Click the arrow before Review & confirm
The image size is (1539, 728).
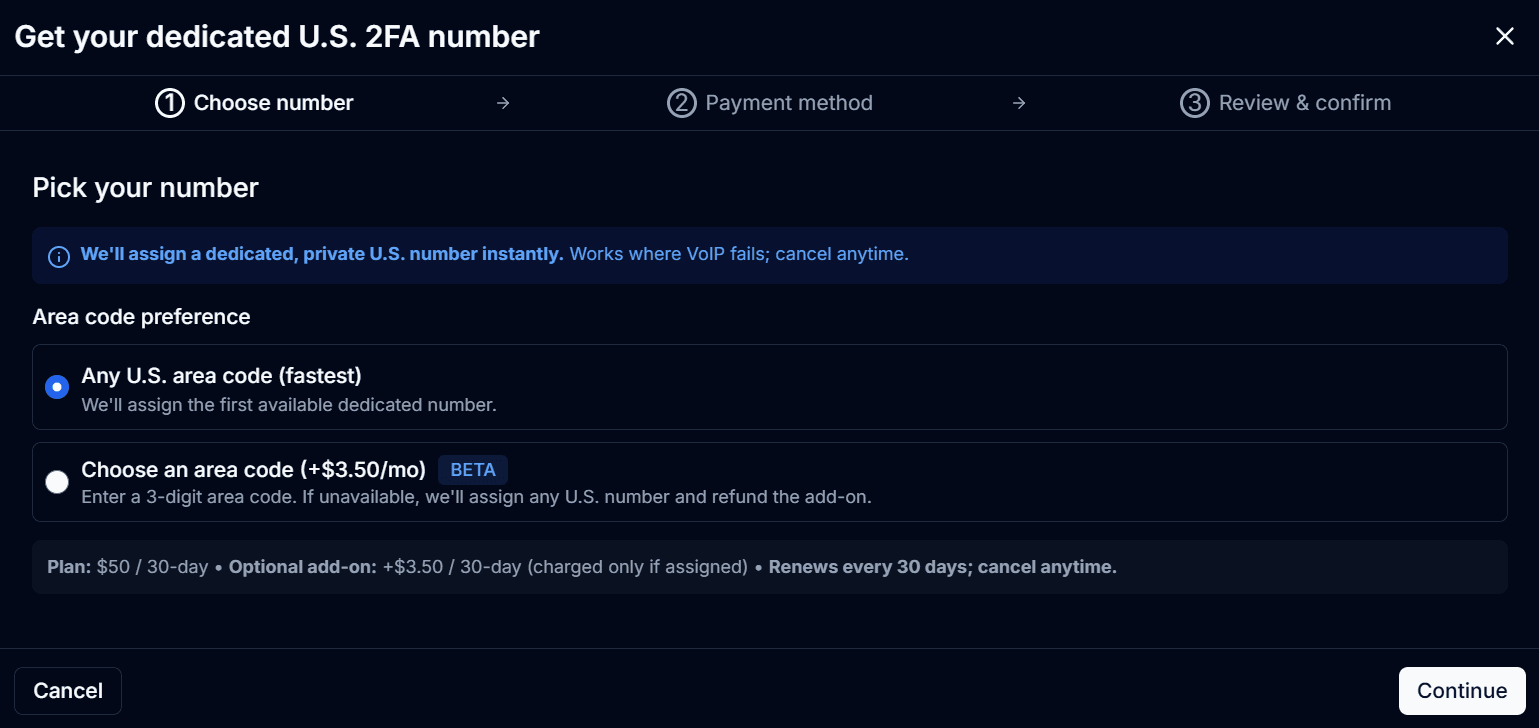[x=1018, y=102]
